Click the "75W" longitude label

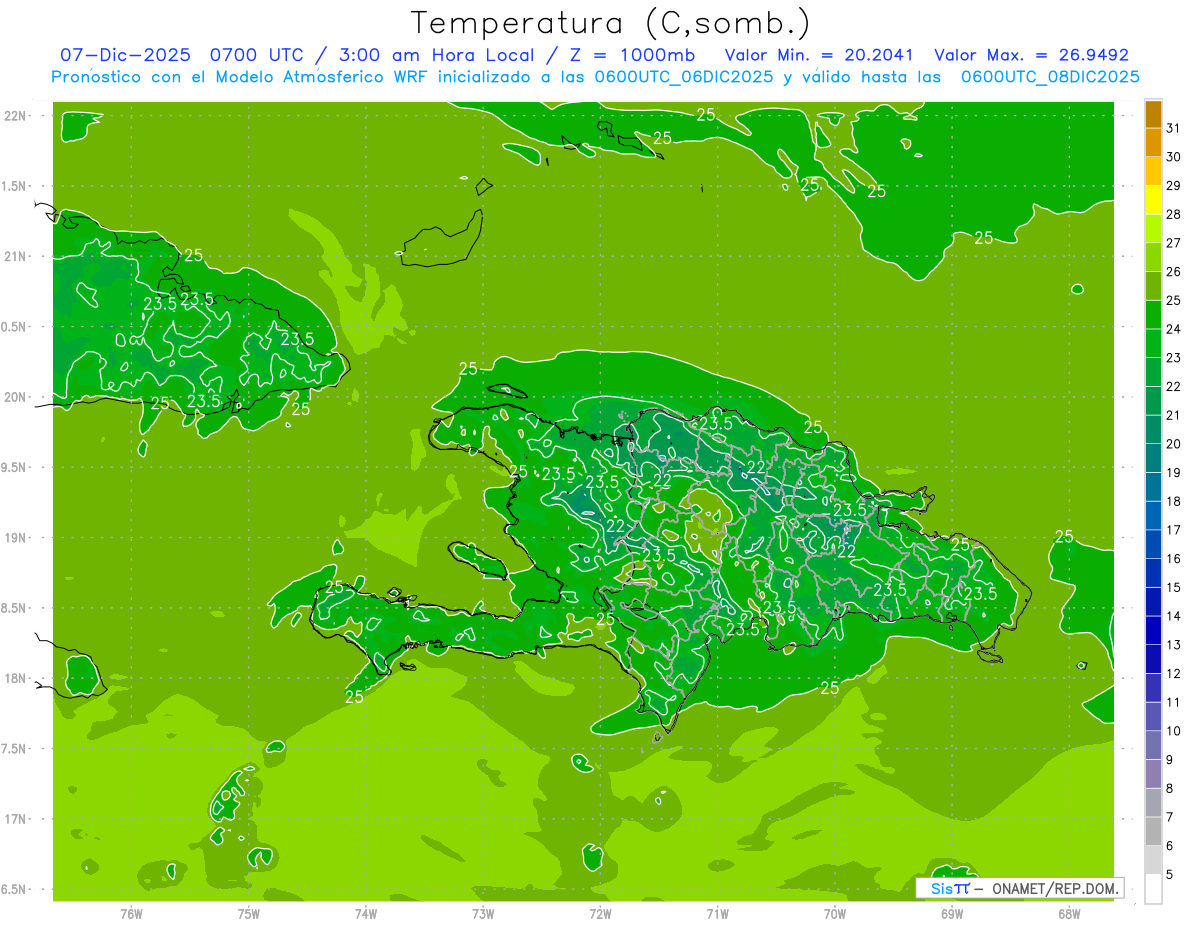click(x=249, y=913)
